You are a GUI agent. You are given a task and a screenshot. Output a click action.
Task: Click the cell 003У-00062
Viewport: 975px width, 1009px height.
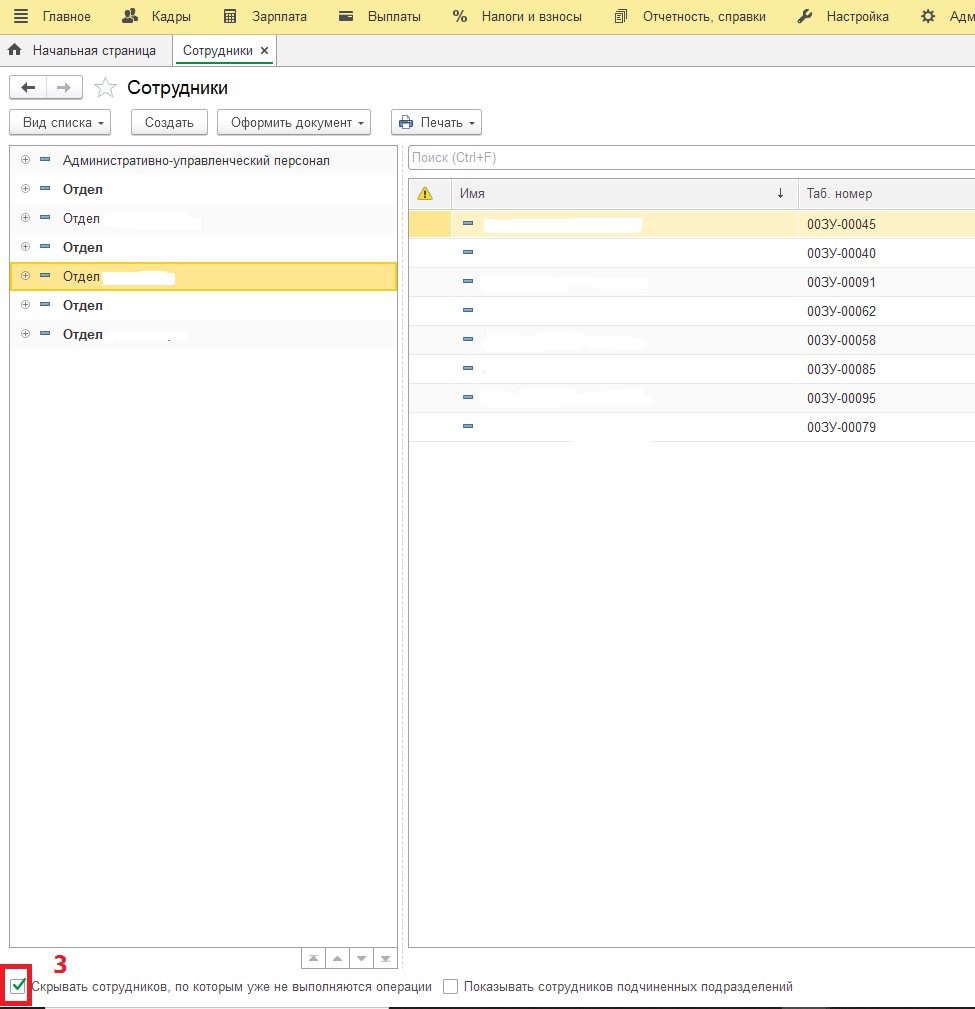pyautogui.click(x=841, y=311)
